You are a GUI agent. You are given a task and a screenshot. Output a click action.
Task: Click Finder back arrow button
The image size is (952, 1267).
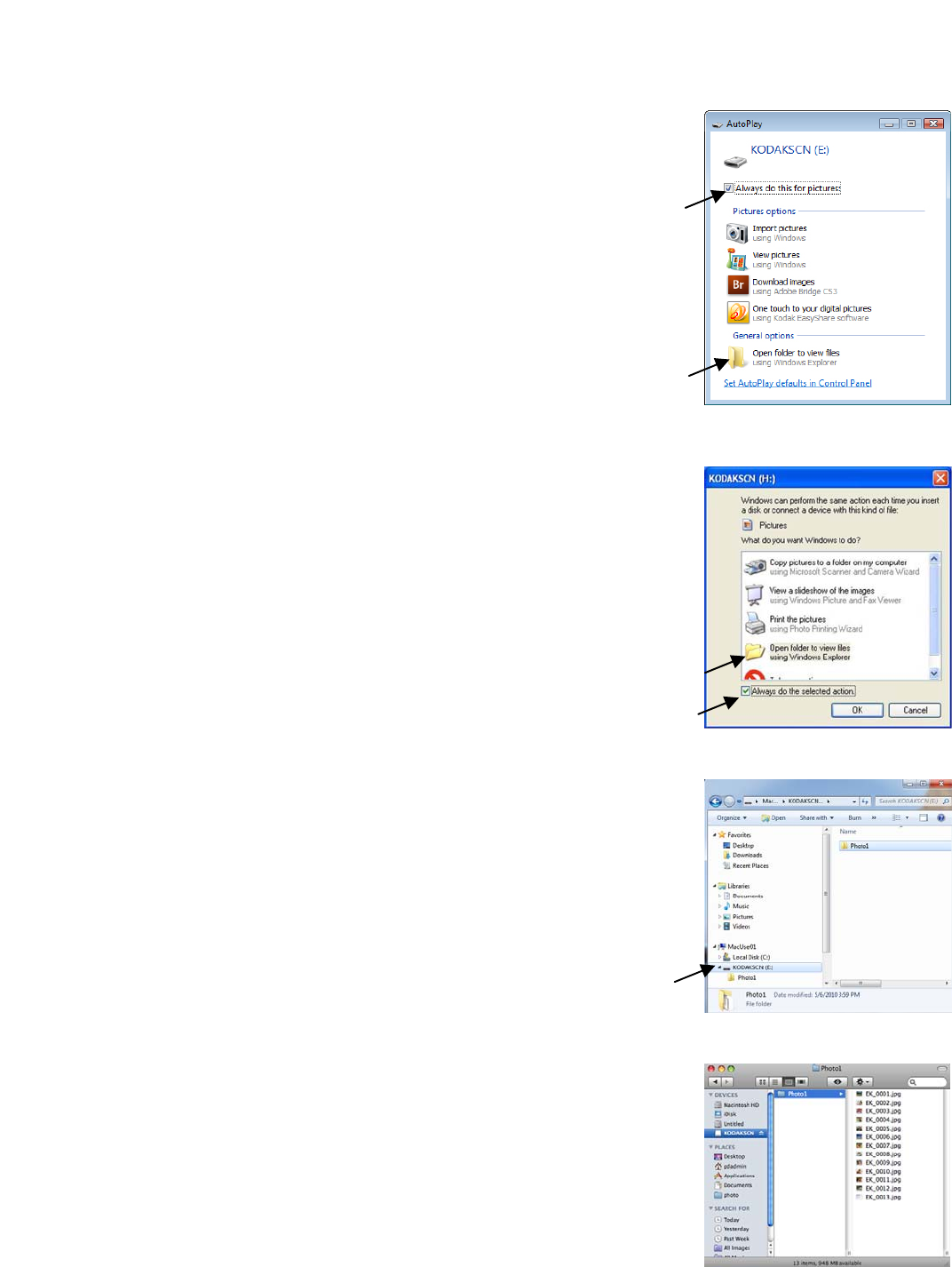(x=715, y=1082)
